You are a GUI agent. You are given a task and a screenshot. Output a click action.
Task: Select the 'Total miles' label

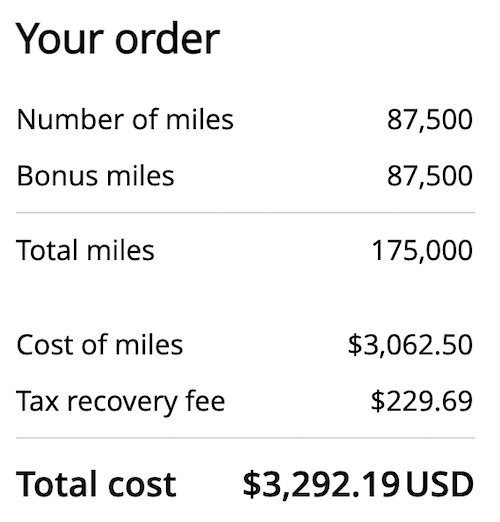[x=85, y=250]
